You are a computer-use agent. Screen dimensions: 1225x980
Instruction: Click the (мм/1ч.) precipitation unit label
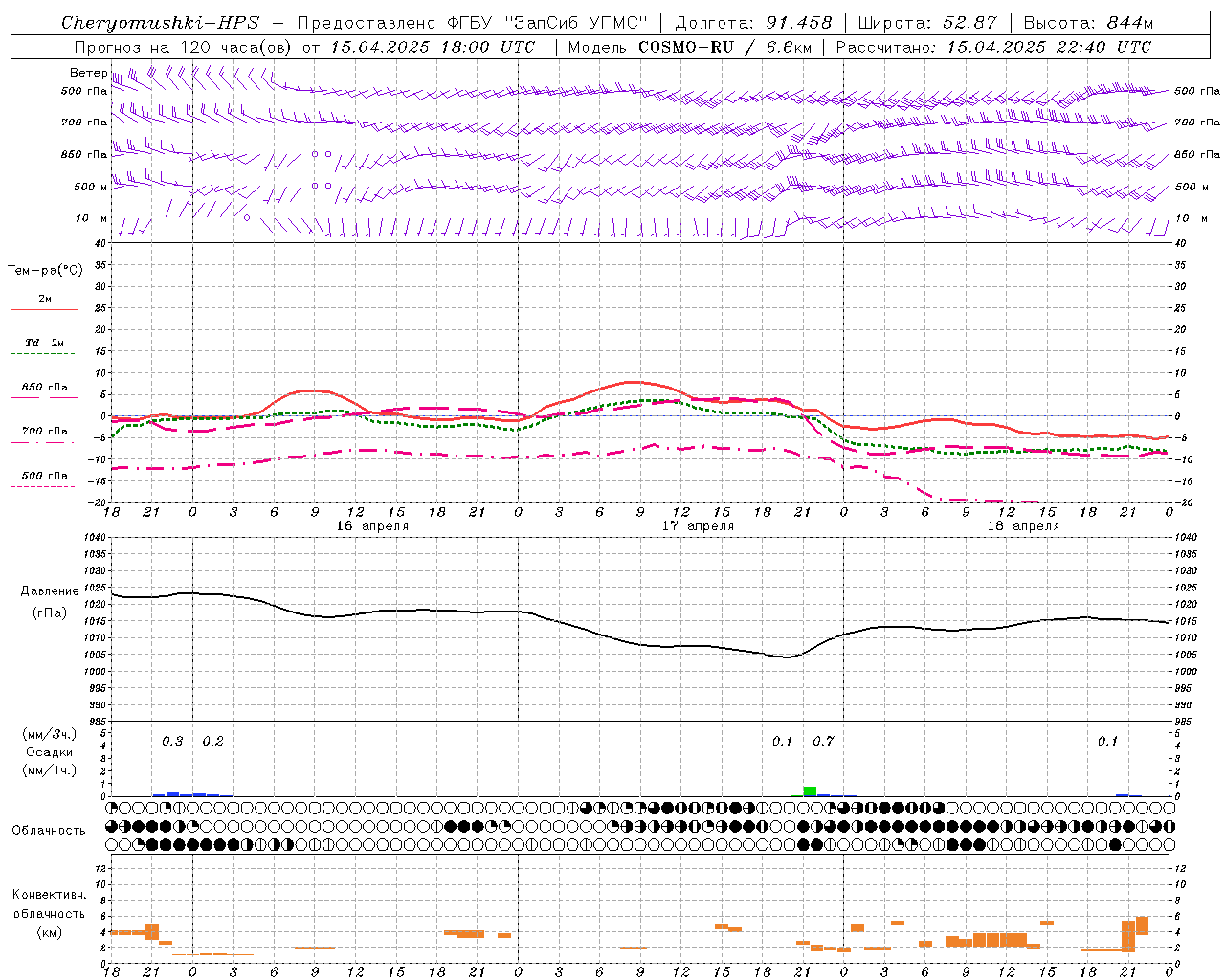50,770
